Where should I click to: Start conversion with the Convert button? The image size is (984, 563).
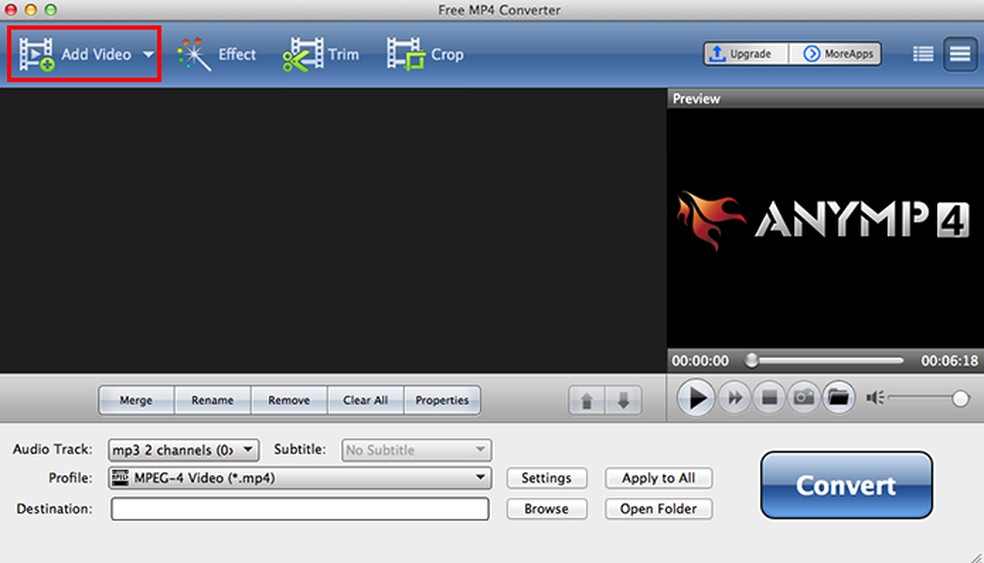pos(846,485)
